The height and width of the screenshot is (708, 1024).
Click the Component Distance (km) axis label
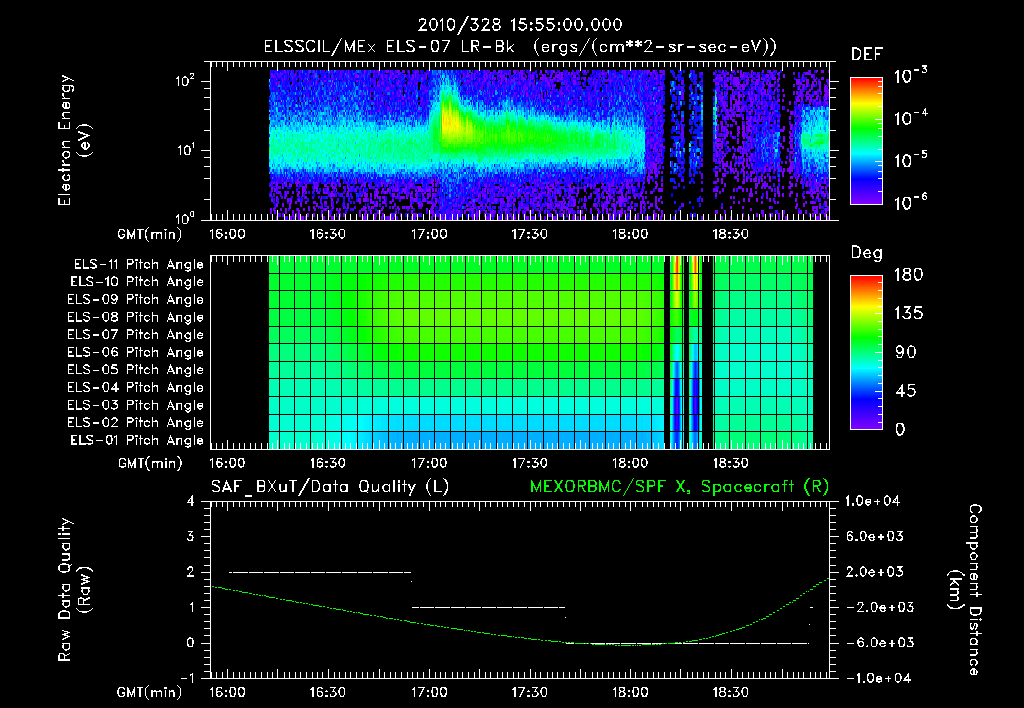click(x=965, y=589)
